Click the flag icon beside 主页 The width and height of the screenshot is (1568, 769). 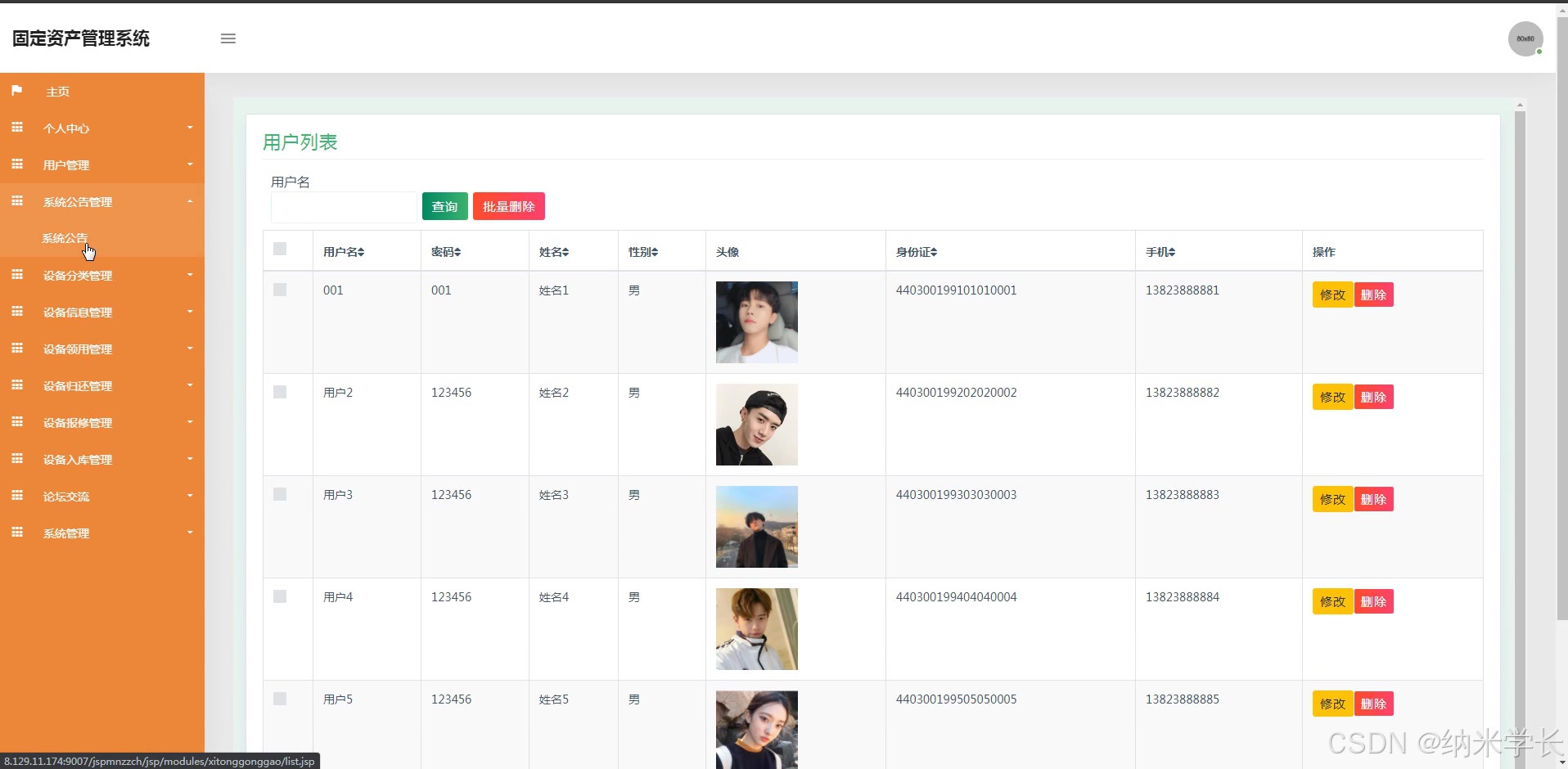(16, 90)
